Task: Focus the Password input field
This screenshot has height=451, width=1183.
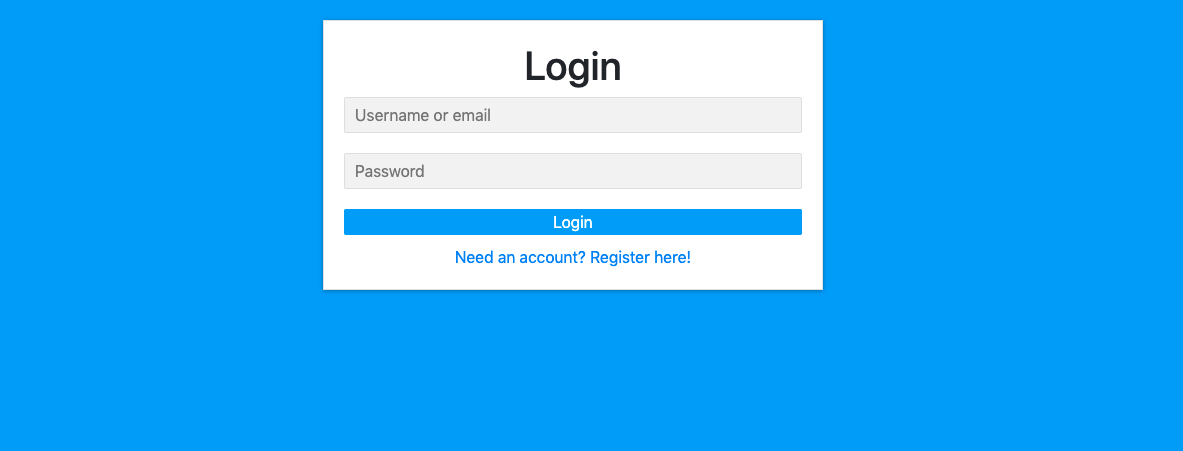Action: 573,171
